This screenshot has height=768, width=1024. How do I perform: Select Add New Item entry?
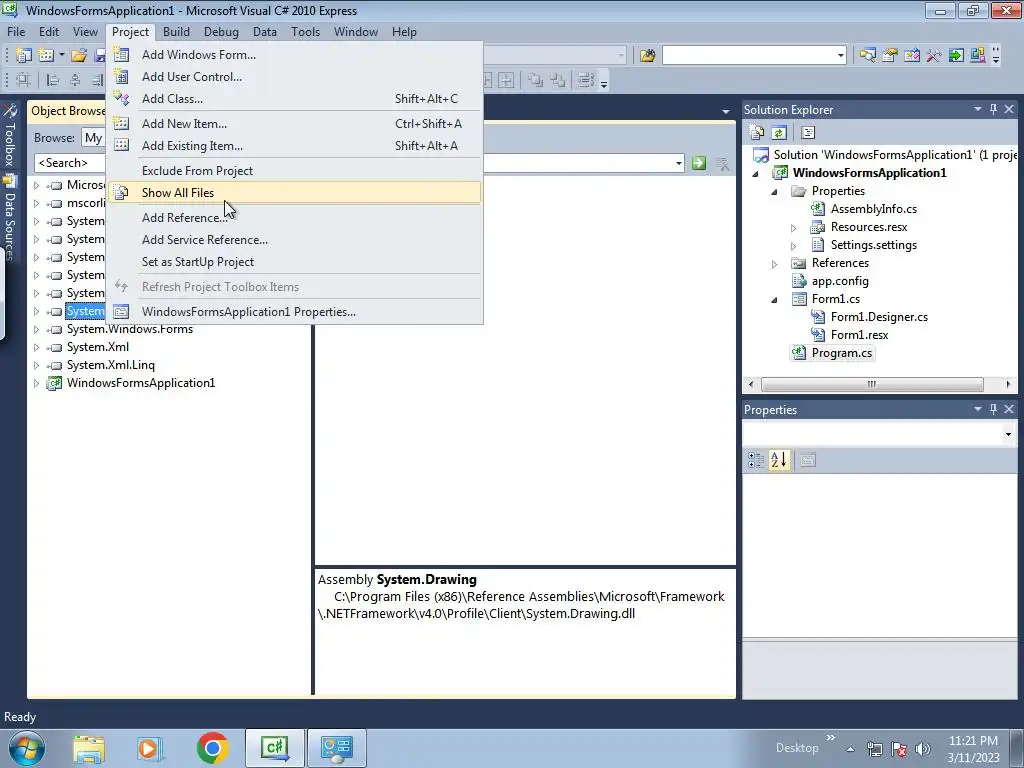(295, 124)
